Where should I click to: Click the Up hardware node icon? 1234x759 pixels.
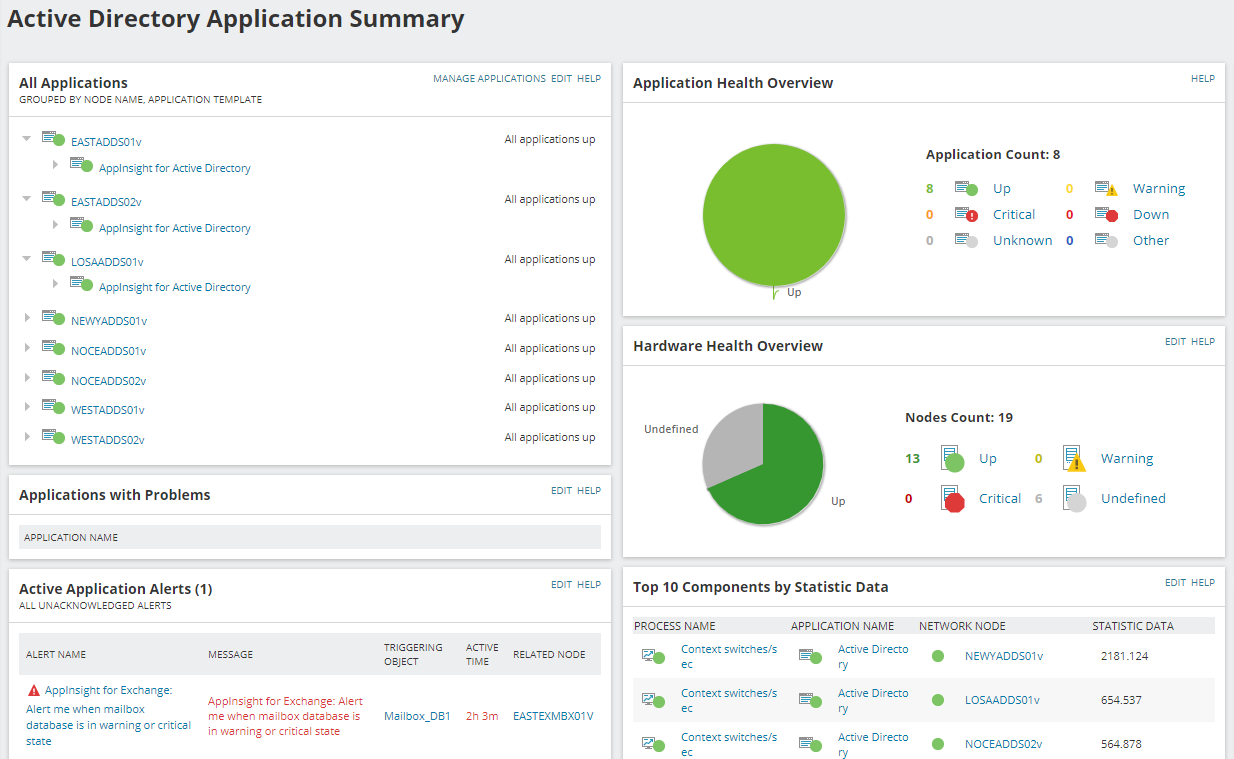point(952,459)
